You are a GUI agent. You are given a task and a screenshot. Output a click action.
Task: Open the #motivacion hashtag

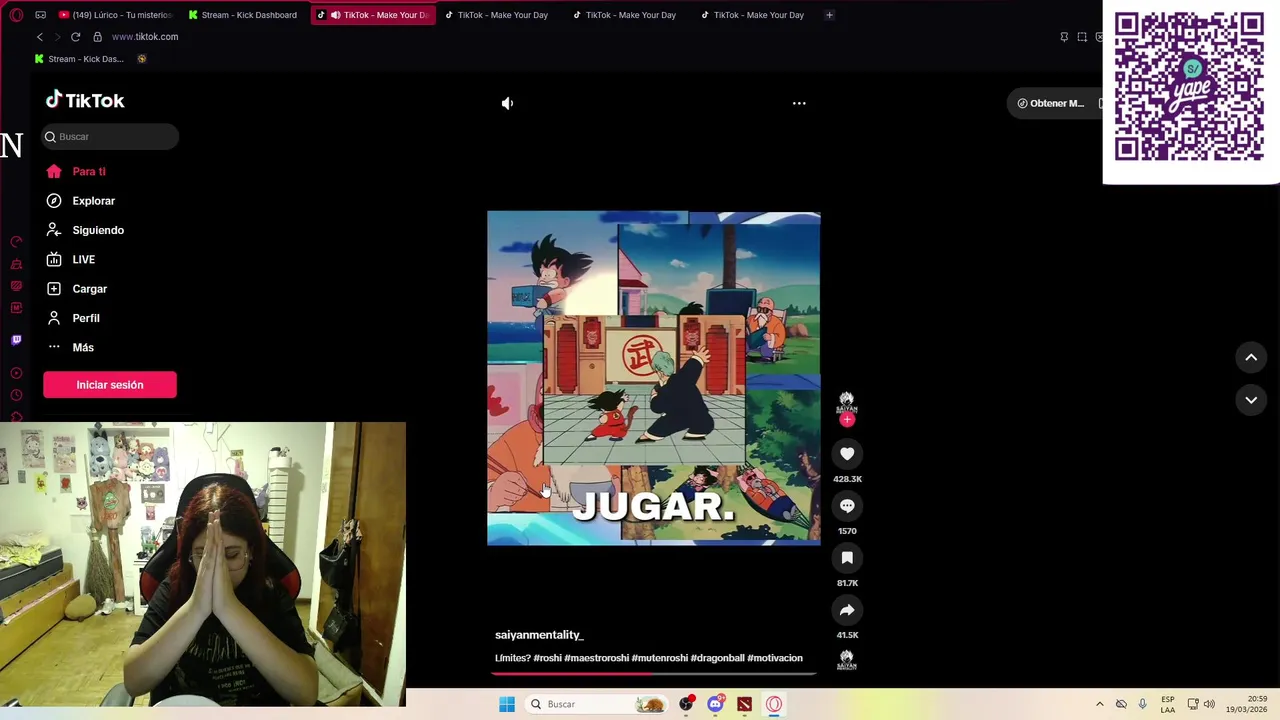(x=775, y=658)
